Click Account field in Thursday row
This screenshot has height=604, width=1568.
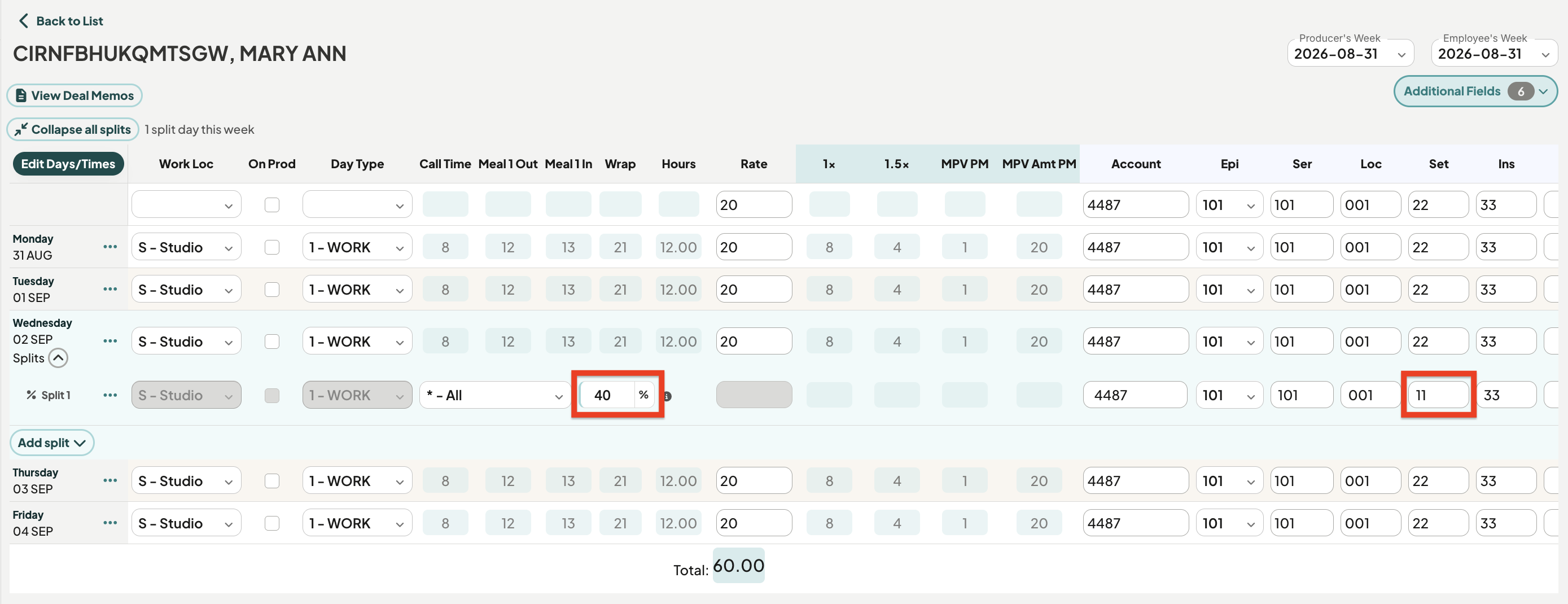coord(1135,481)
